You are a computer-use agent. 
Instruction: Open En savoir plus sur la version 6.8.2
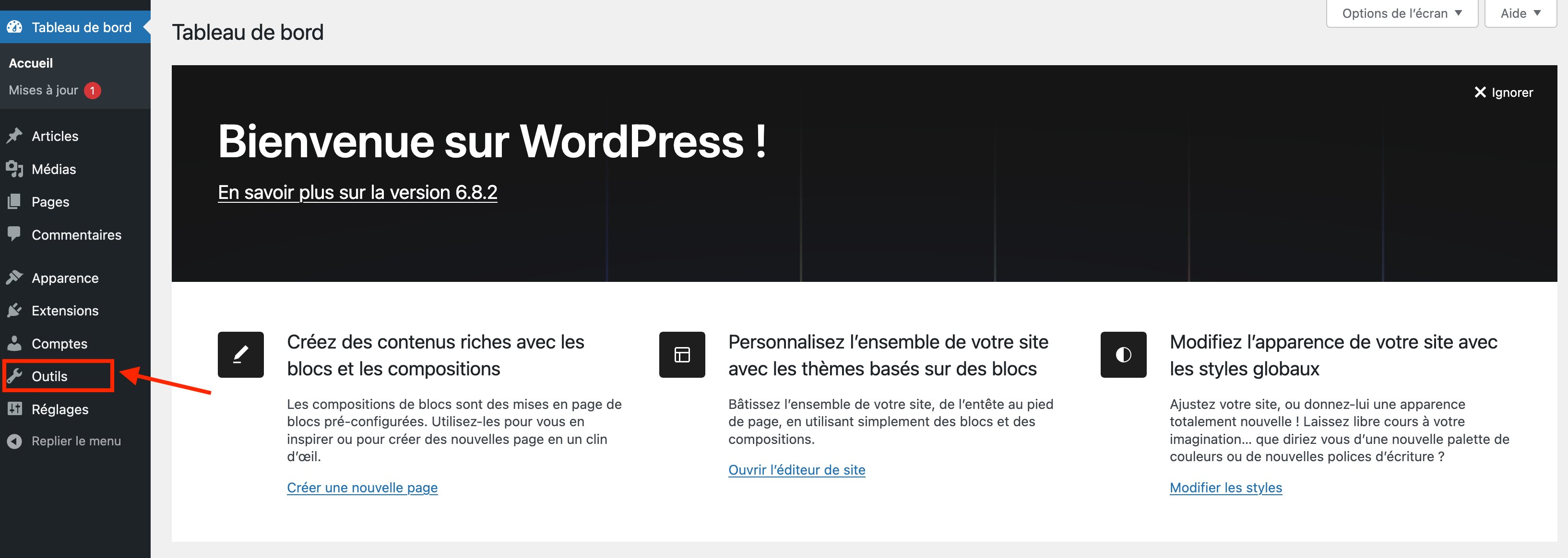point(357,192)
